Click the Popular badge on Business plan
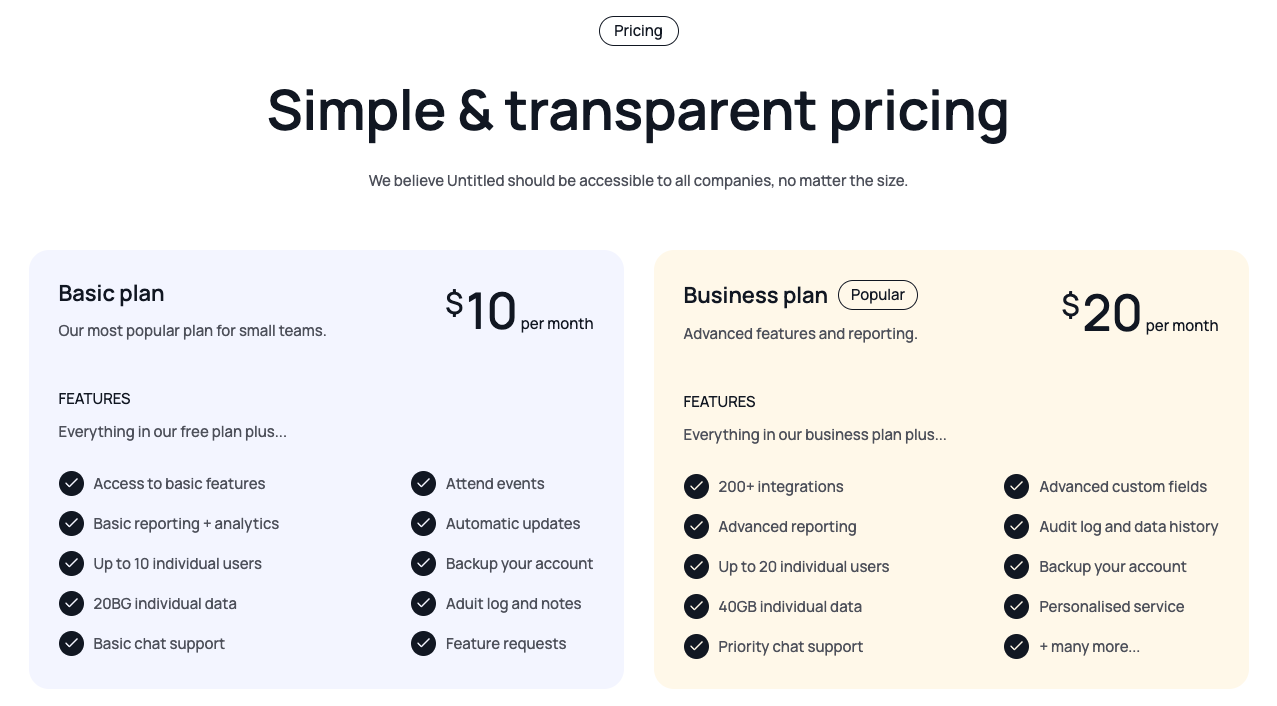This screenshot has height=706, width=1277. [x=877, y=294]
